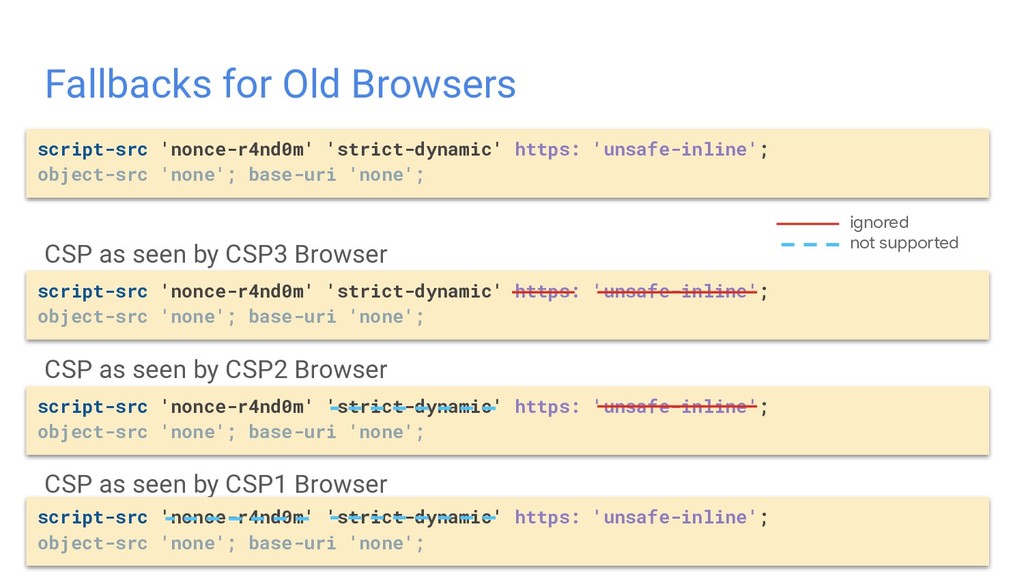1024x576 pixels.
Task: Click 'unsafe-inline' in the CSP1 box
Action: coord(675,518)
